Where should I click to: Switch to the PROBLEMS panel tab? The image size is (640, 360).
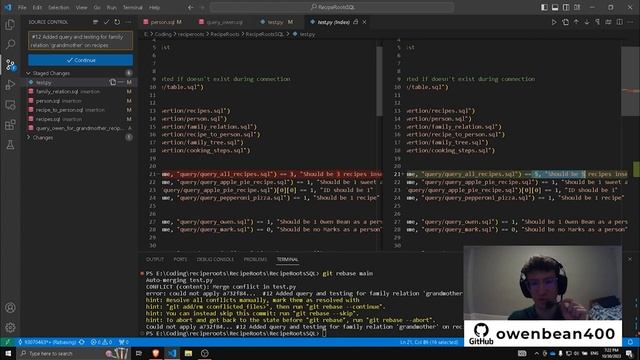point(255,260)
